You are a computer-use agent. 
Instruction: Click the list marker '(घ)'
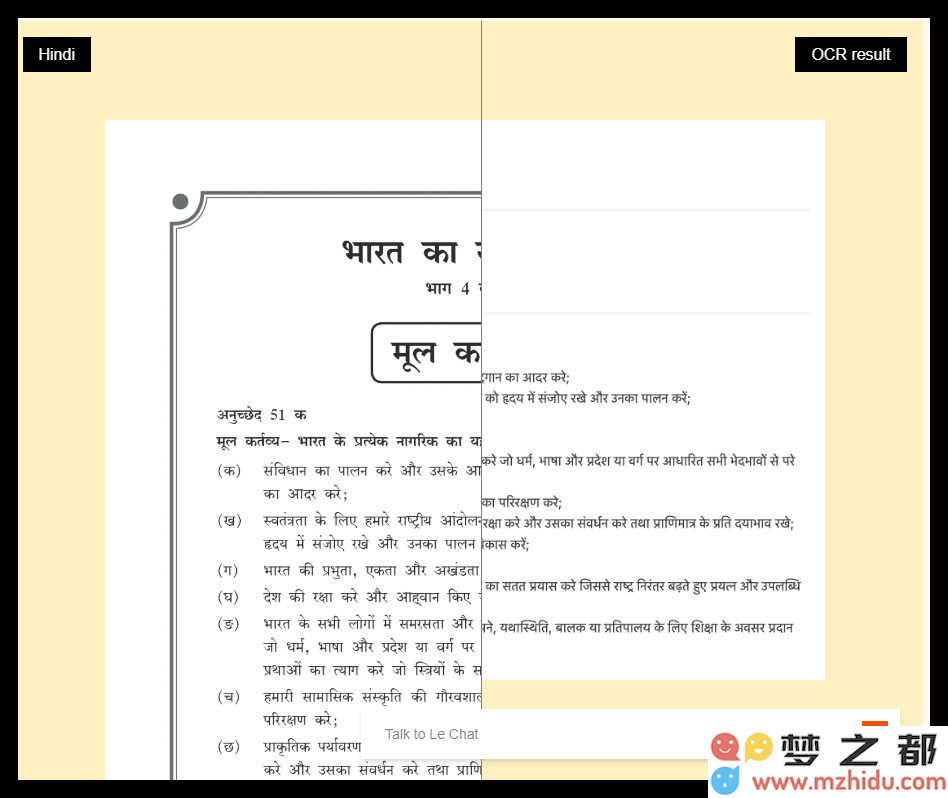[x=228, y=597]
